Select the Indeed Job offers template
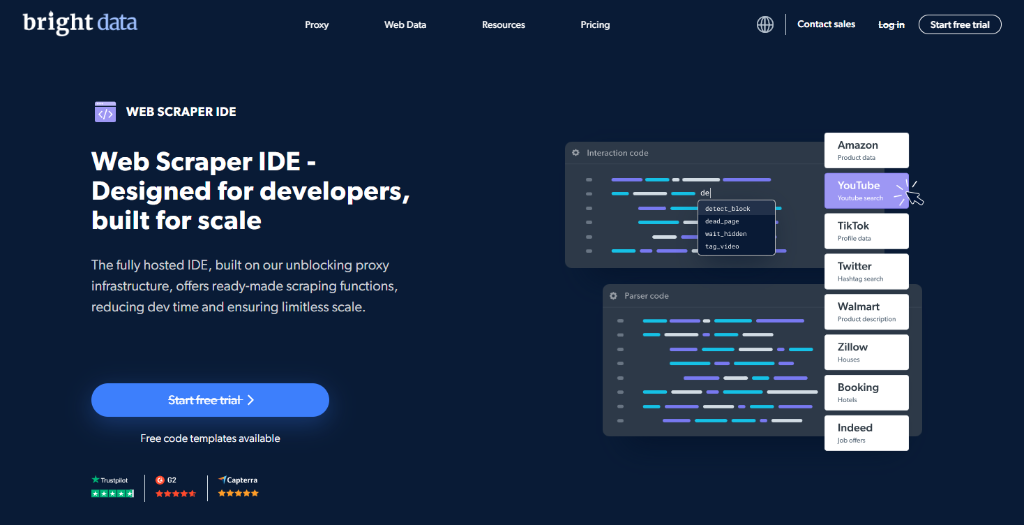Viewport: 1024px width, 525px height. [x=867, y=433]
